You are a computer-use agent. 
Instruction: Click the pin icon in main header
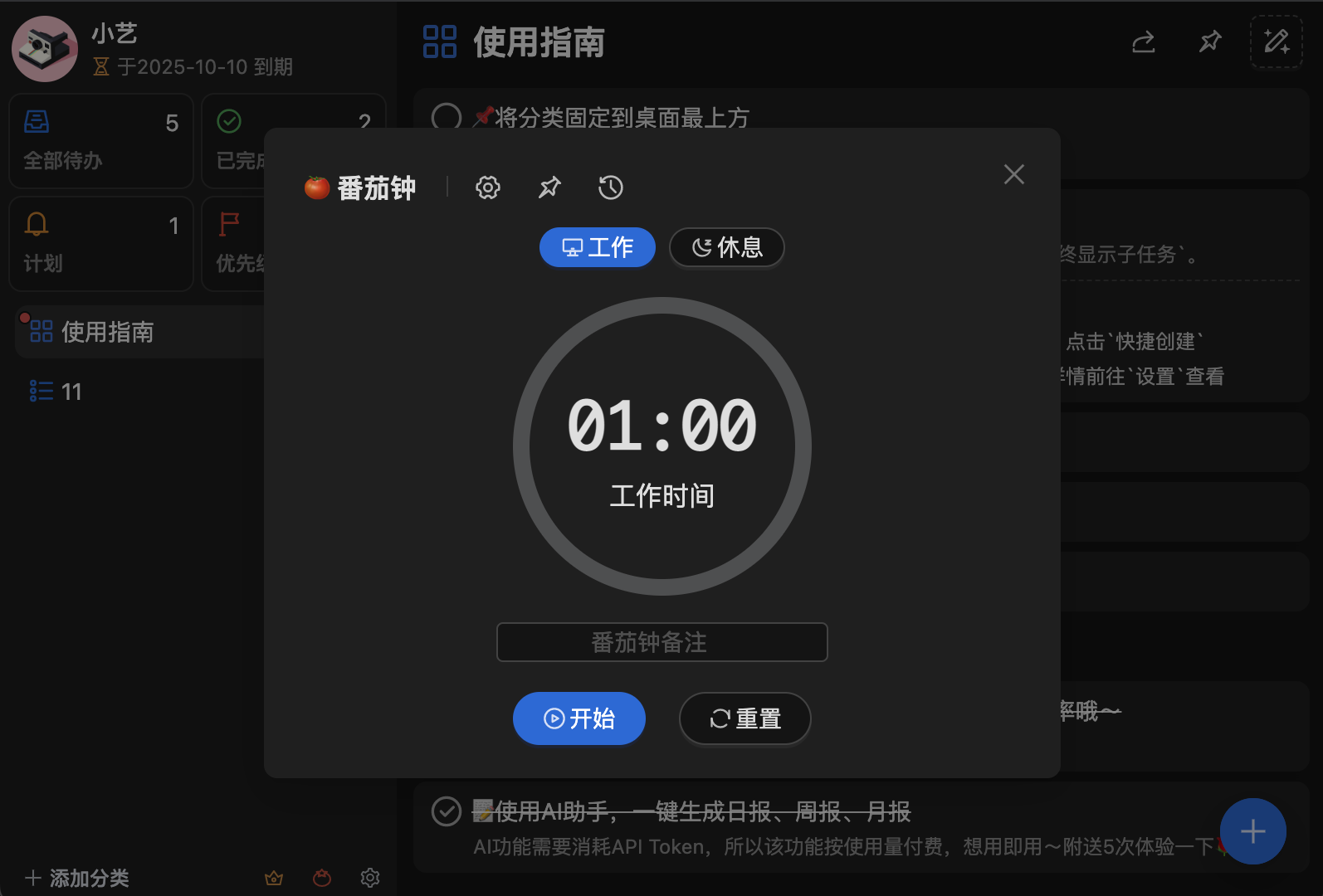point(1210,41)
